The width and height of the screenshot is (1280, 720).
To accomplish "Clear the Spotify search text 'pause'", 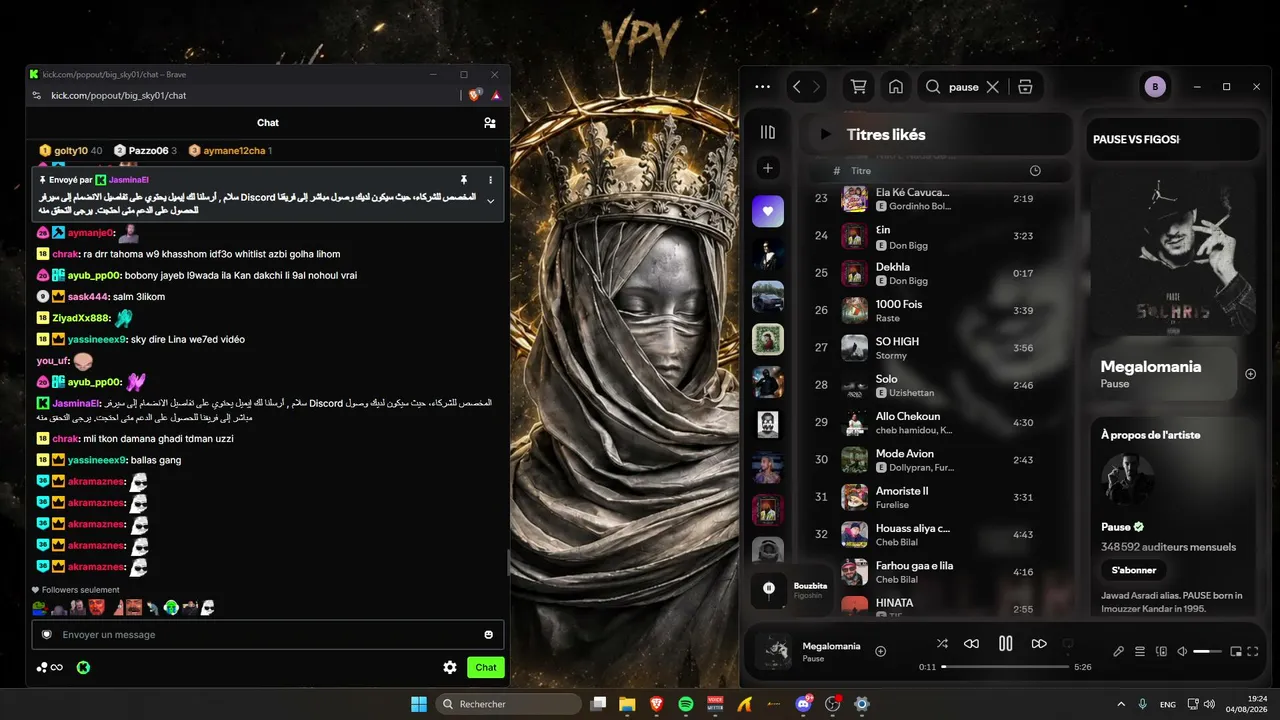I will click(992, 87).
